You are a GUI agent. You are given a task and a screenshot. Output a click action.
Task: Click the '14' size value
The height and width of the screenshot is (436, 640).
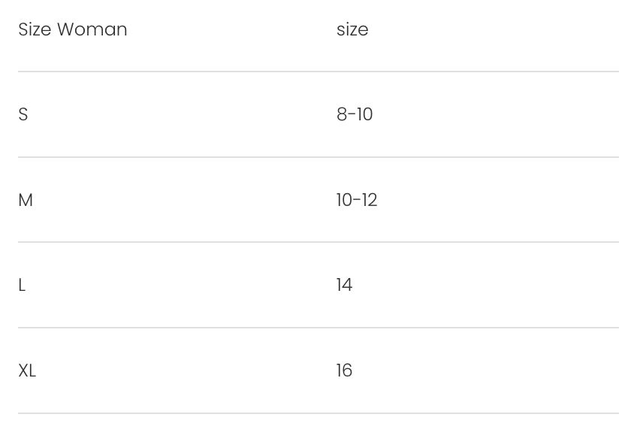344,286
